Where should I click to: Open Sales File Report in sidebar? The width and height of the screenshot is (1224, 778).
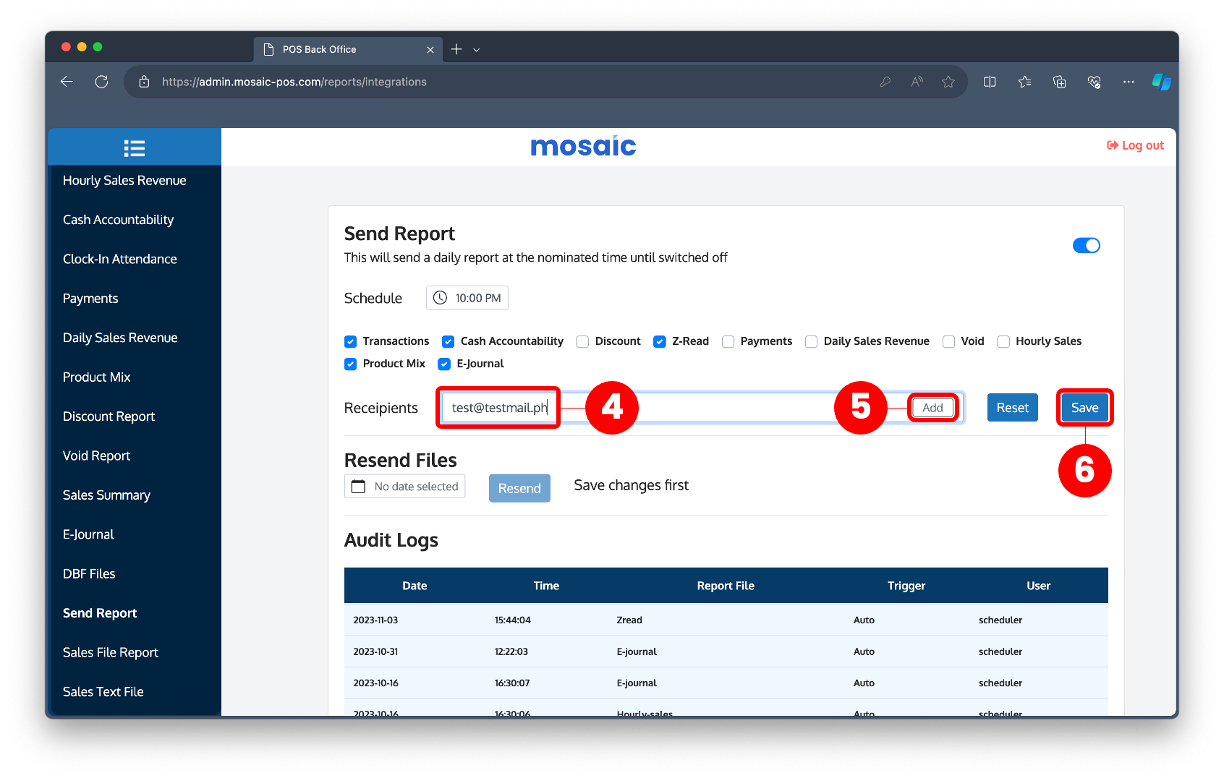coord(110,652)
